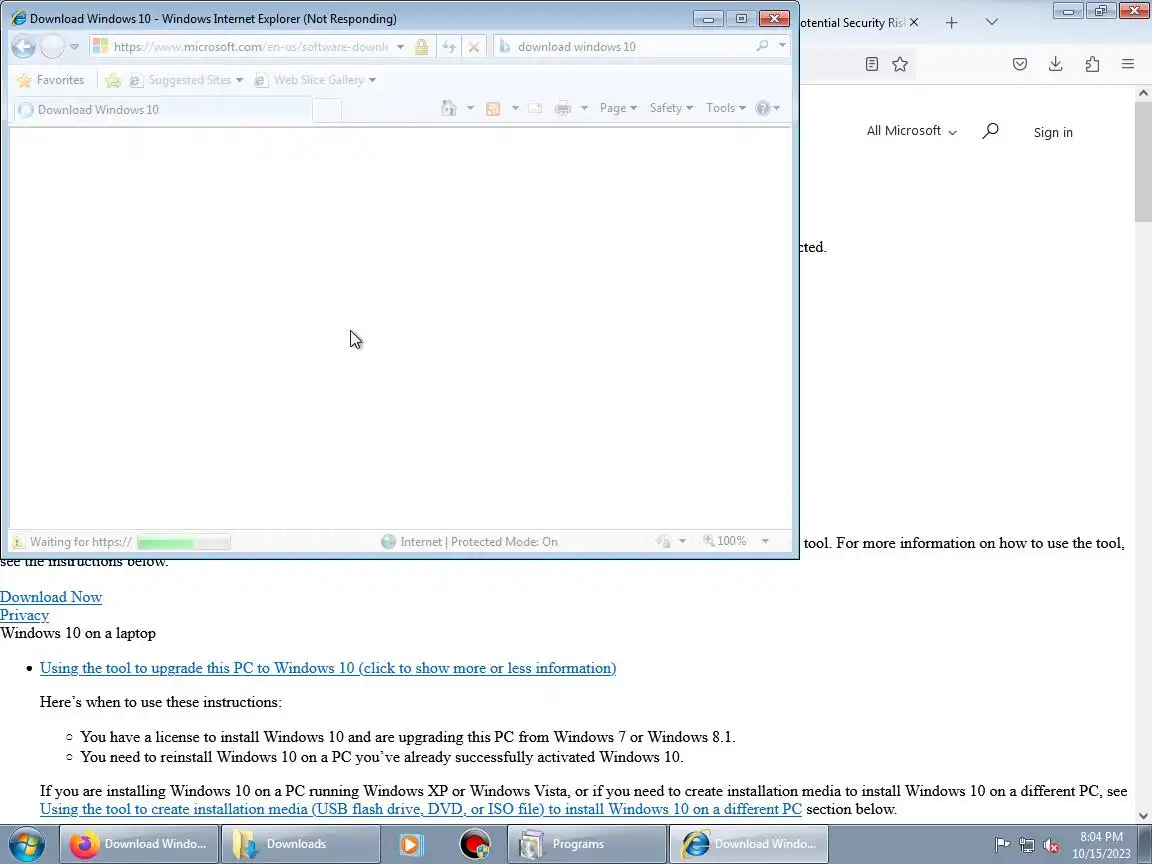Screen dimensions: 1152x864
Task: Bookmark this page with Firefox star icon
Action: (900, 64)
